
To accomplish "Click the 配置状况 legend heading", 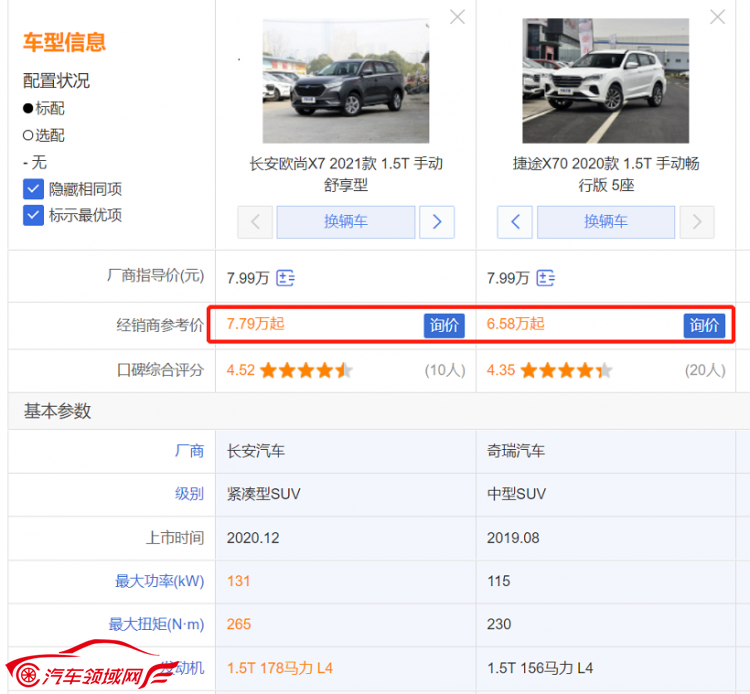I will click(56, 81).
